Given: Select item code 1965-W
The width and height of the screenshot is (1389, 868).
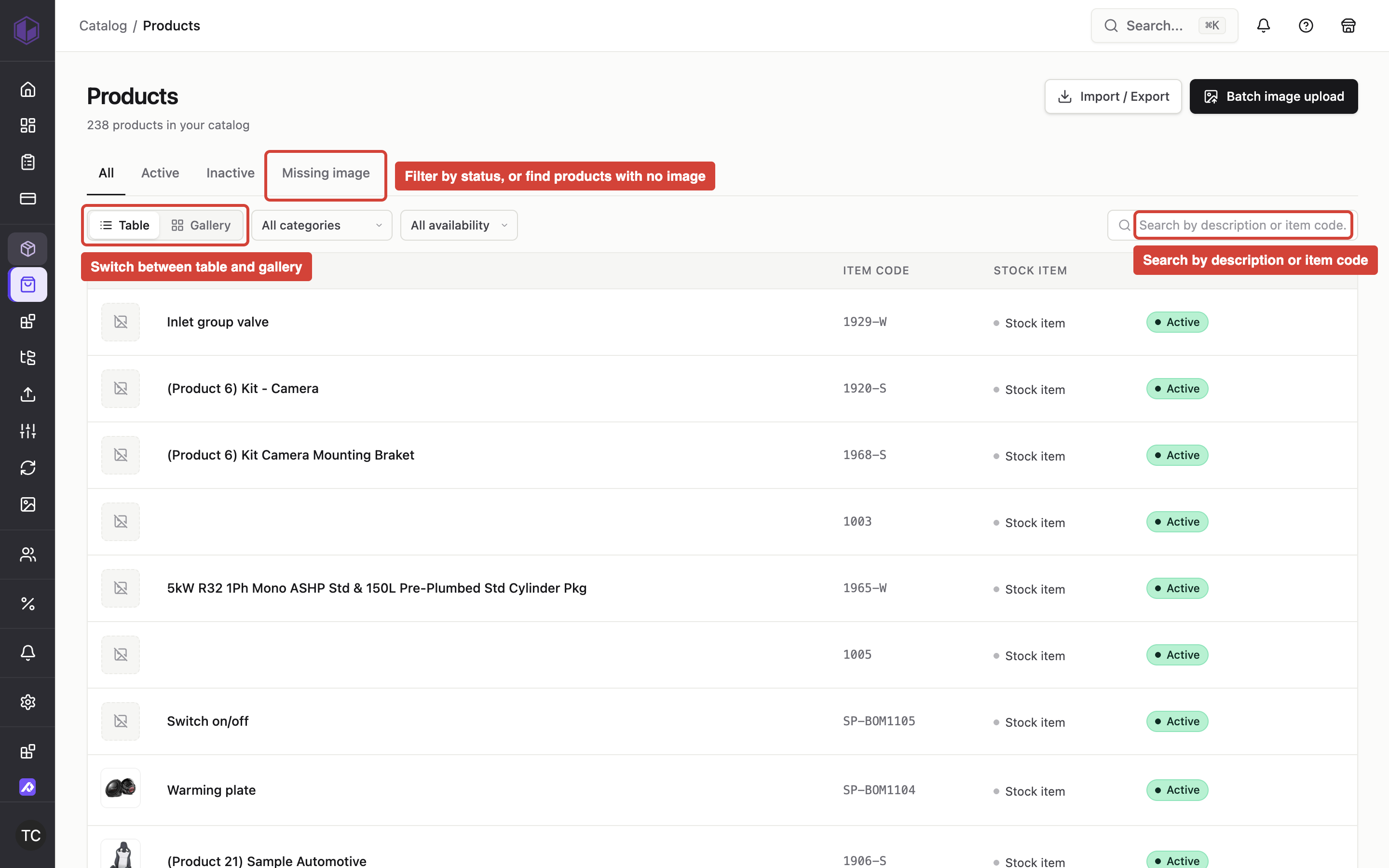Looking at the screenshot, I should coord(864,588).
